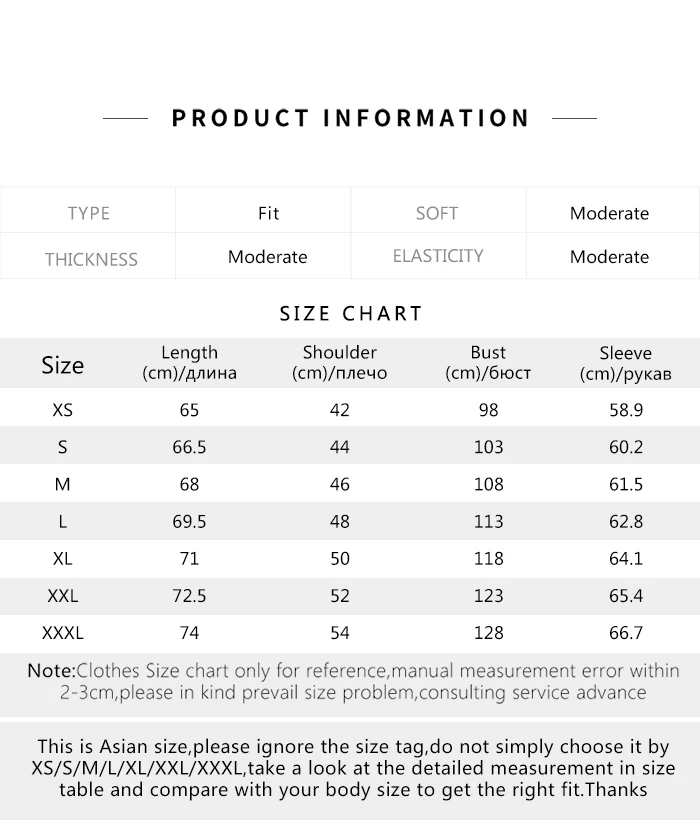
Task: Select the Fit value cell
Action: [x=268, y=213]
